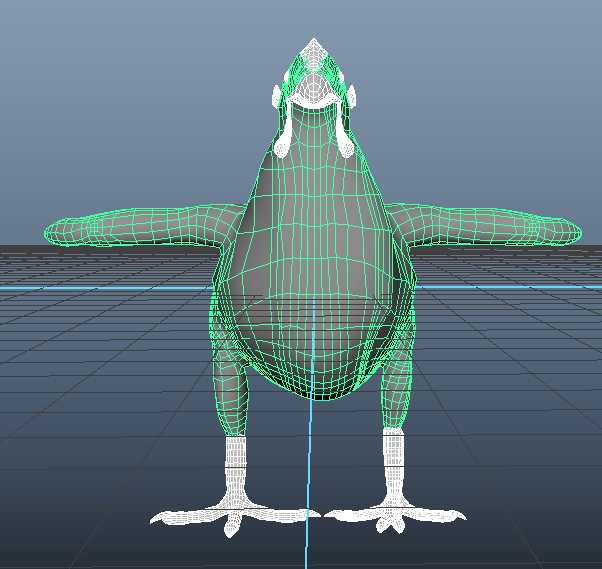Click the horizontal blue axis line under left wing
Viewport: 602px width, 569px height.
pyautogui.click(x=100, y=287)
